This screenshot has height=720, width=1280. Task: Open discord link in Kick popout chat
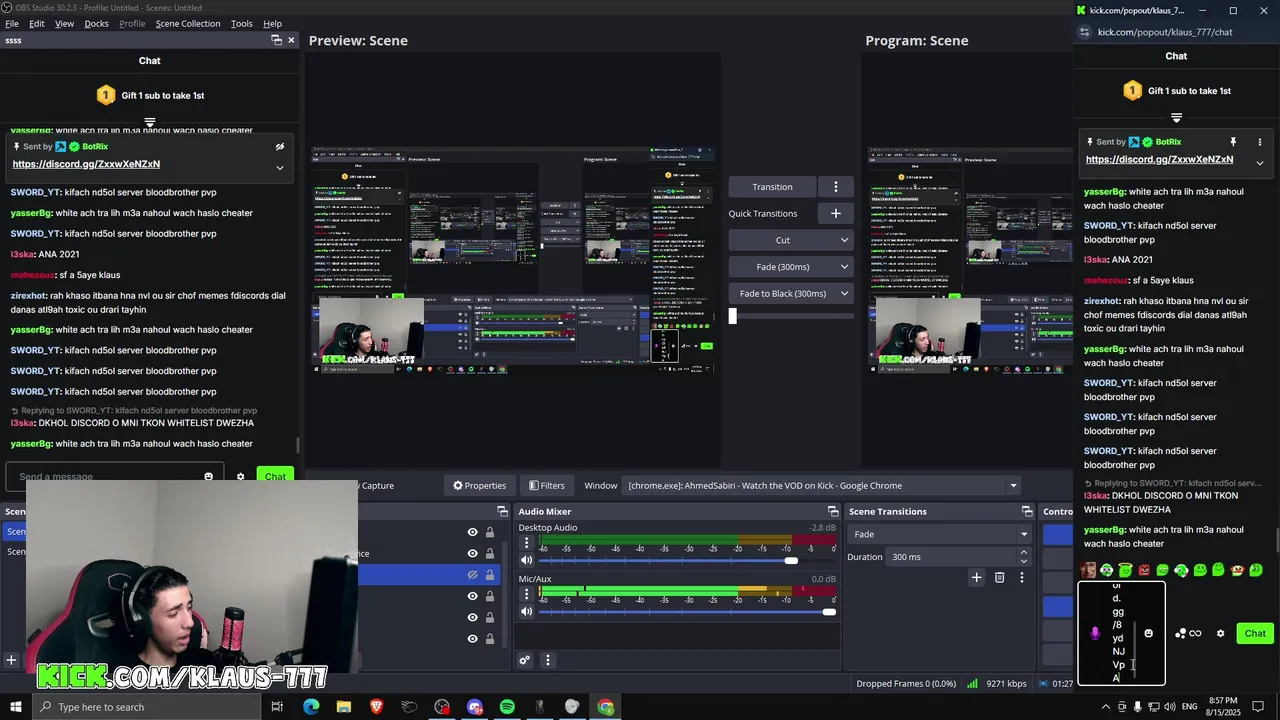click(1159, 159)
